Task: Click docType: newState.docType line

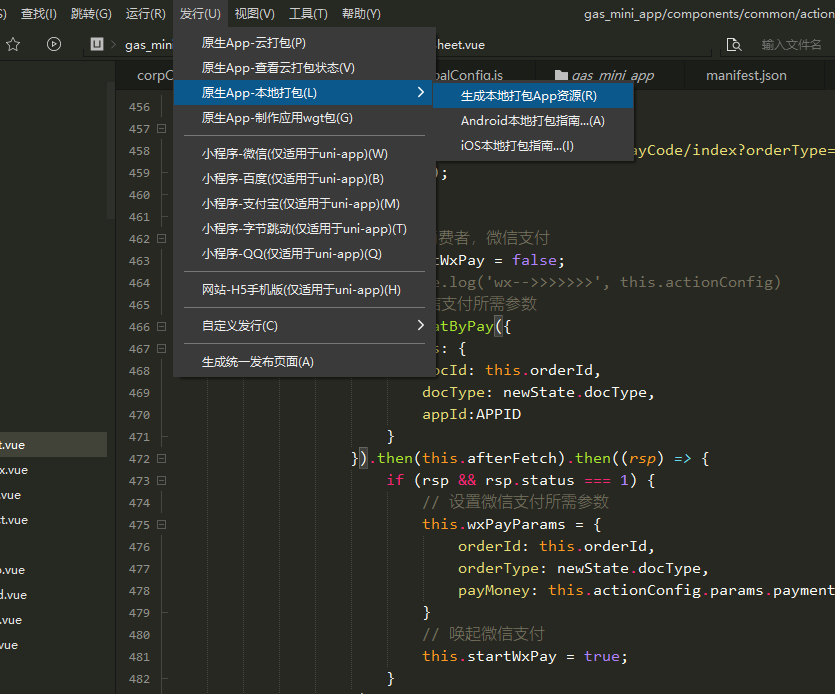Action: pyautogui.click(x=538, y=393)
